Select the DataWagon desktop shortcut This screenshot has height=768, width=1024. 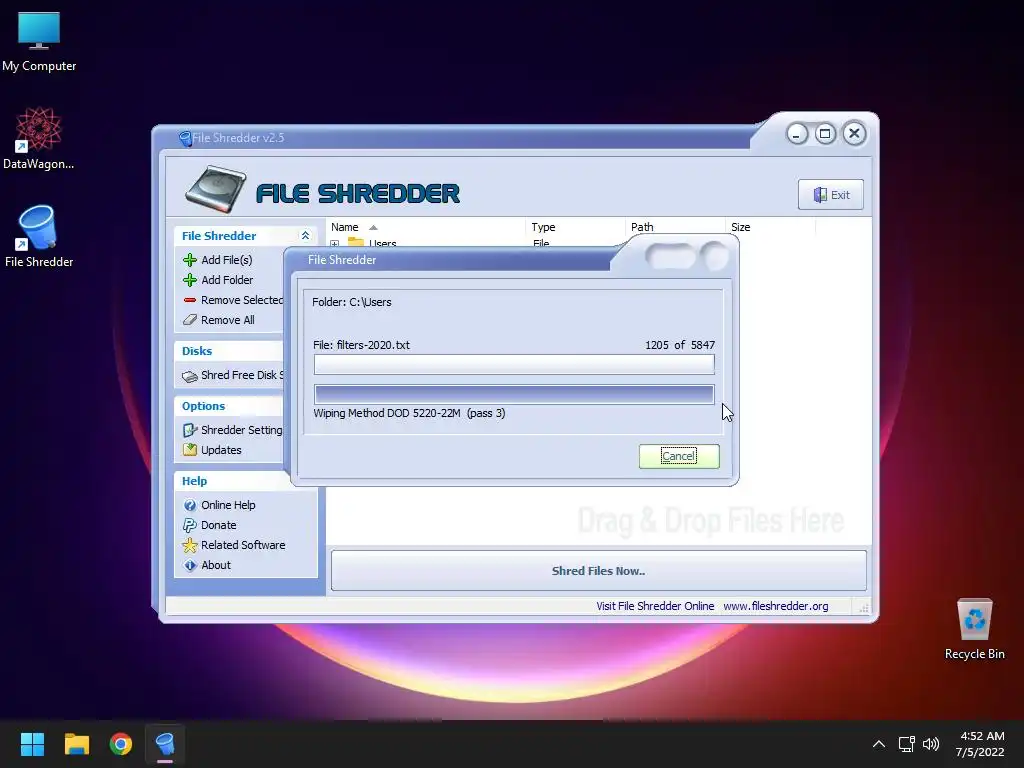point(39,138)
